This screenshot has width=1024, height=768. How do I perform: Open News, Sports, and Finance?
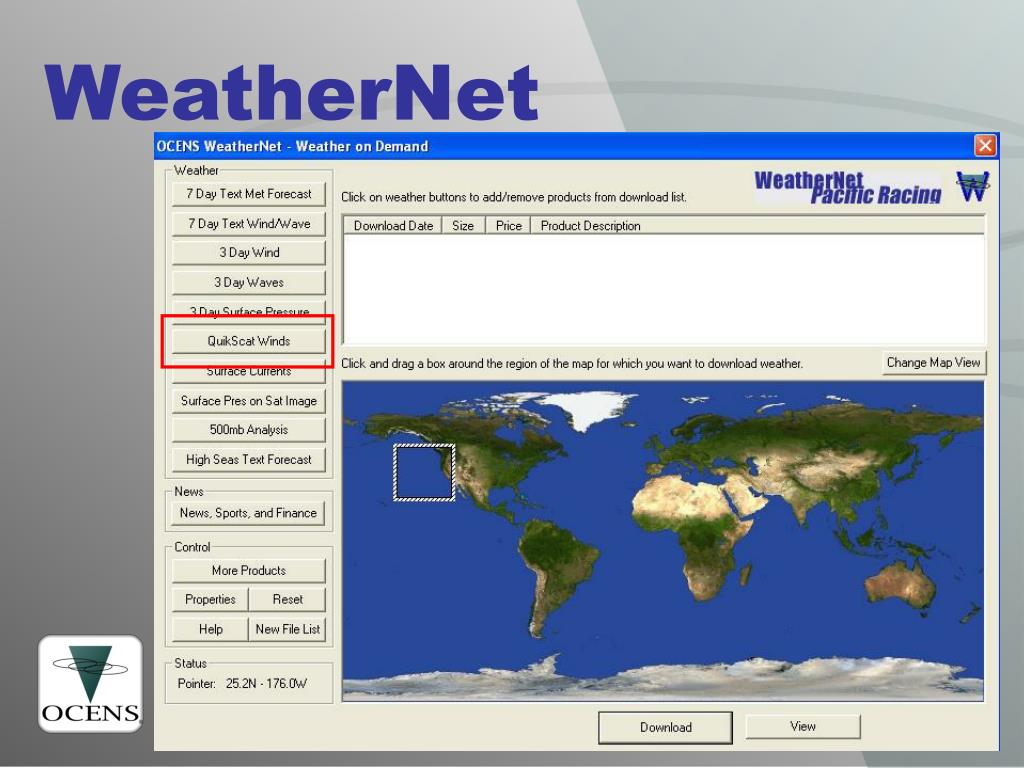pos(249,513)
